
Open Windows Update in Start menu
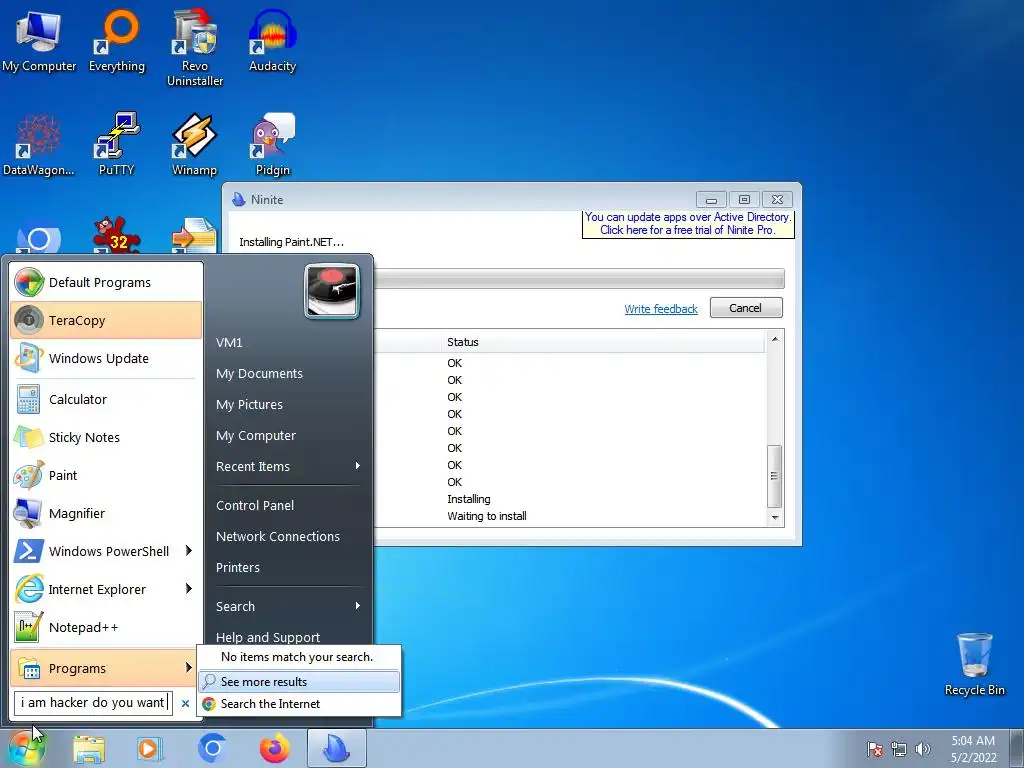[x=106, y=358]
